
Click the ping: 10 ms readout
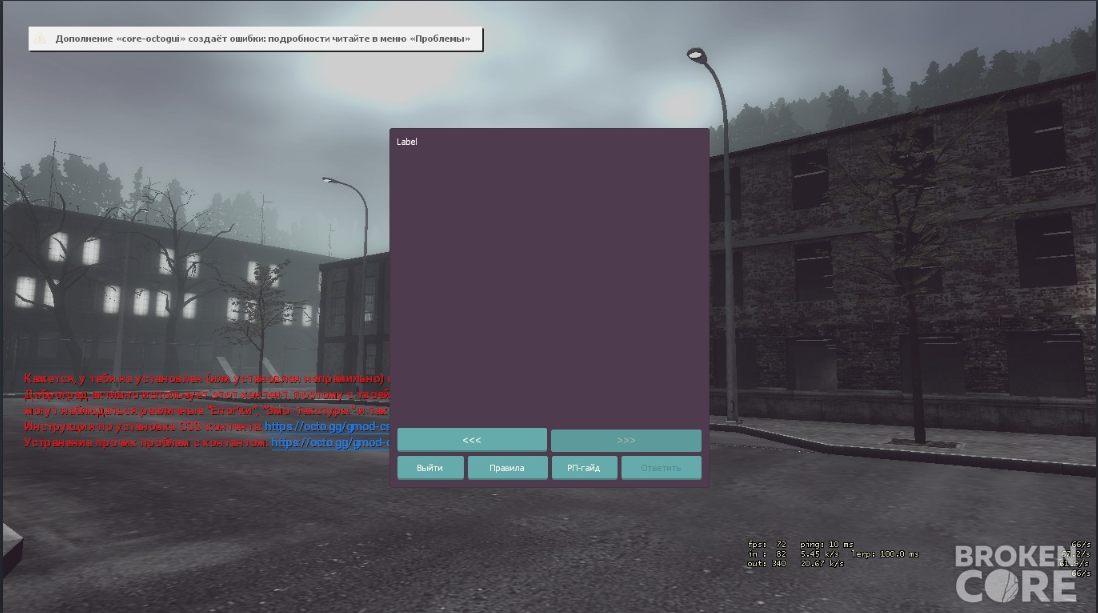(827, 544)
